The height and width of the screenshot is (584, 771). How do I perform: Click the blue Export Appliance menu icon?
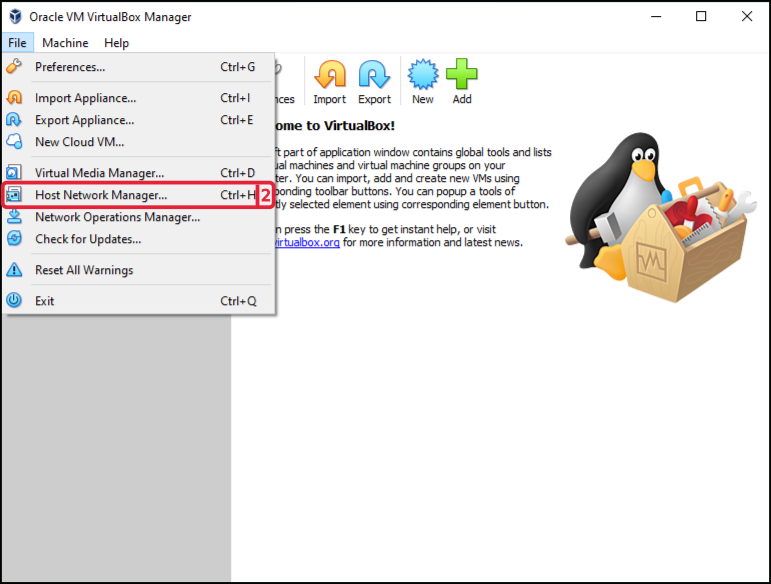tap(14, 119)
